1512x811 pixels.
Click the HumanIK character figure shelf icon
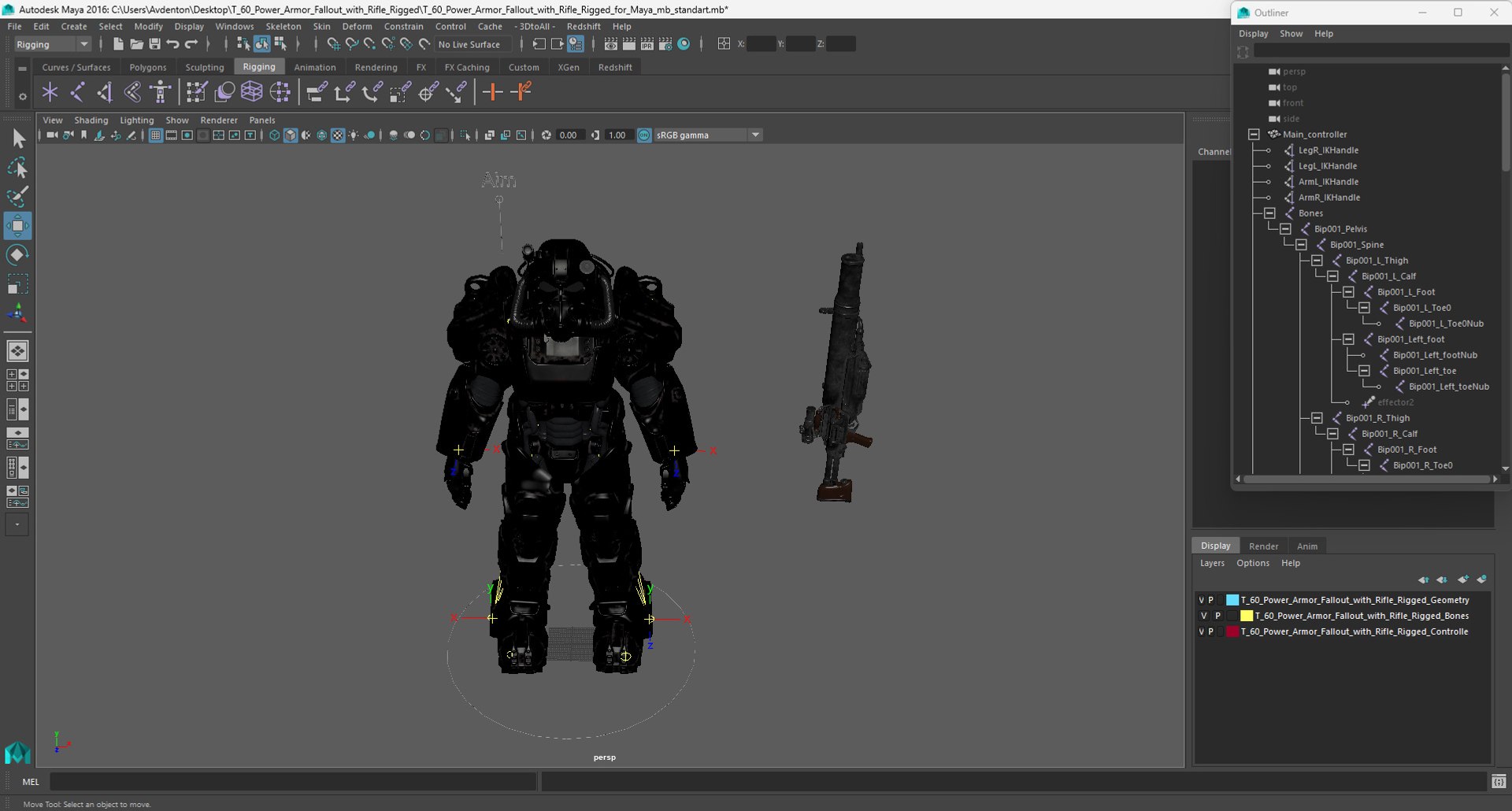coord(161,92)
